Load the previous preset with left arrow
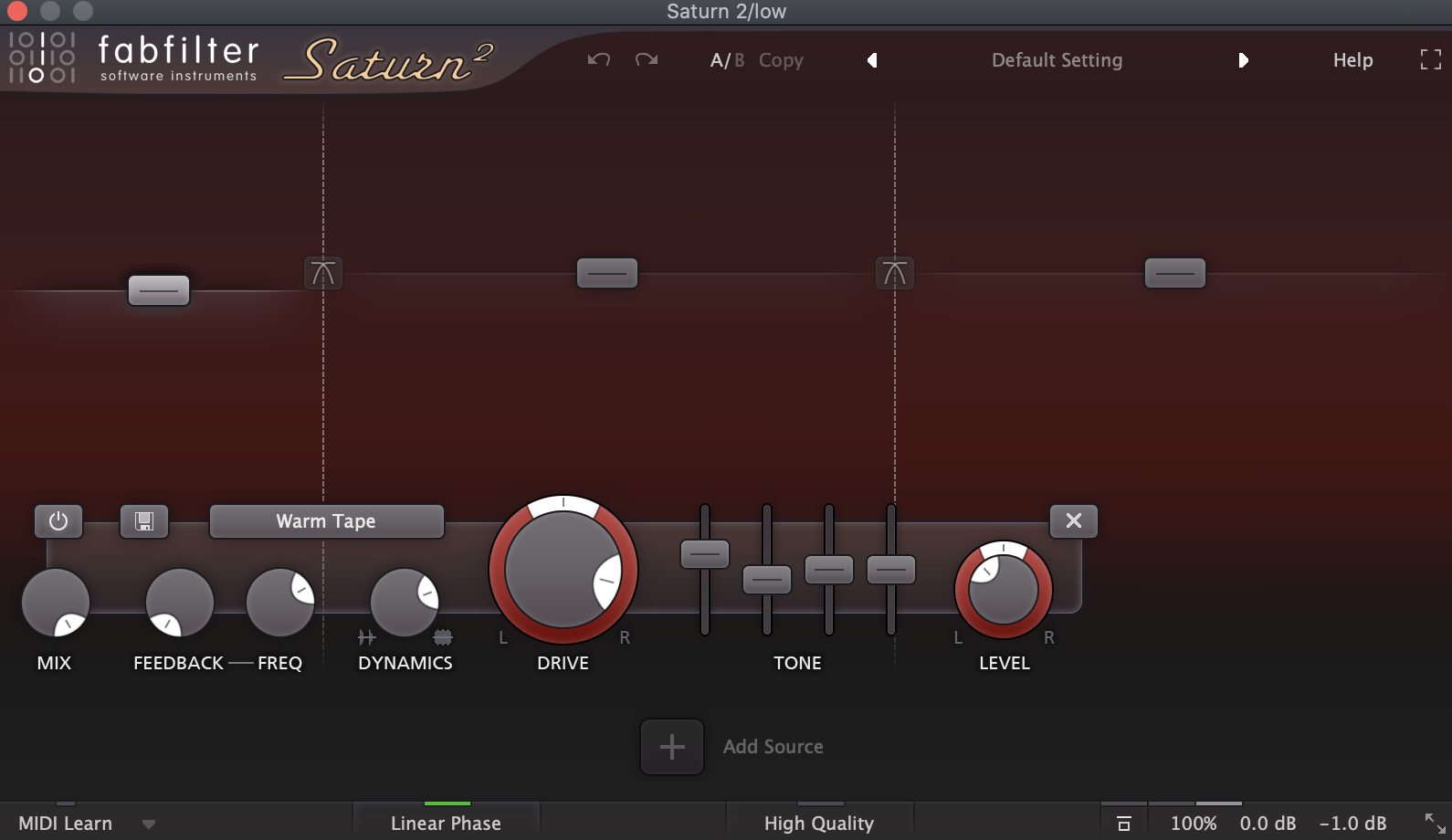The height and width of the screenshot is (840, 1452). pyautogui.click(x=872, y=60)
